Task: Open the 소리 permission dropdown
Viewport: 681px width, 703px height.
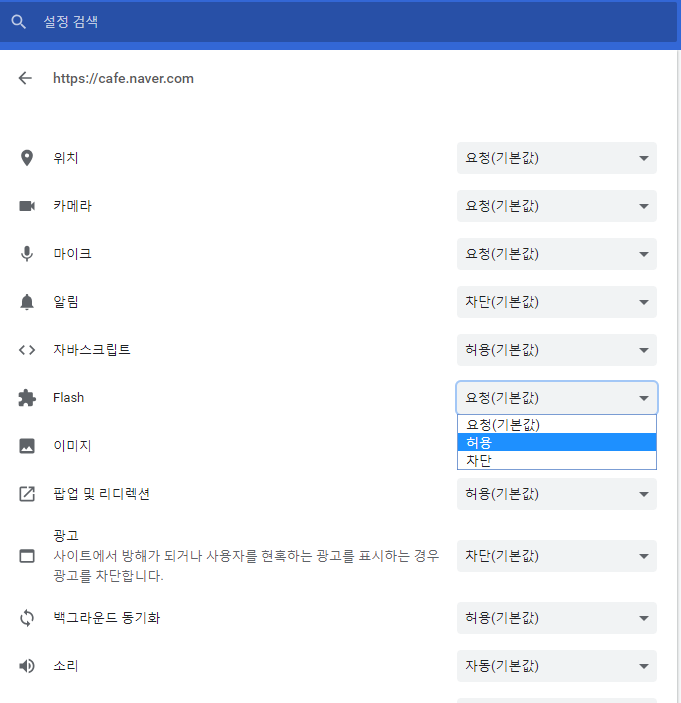Action: pos(556,666)
